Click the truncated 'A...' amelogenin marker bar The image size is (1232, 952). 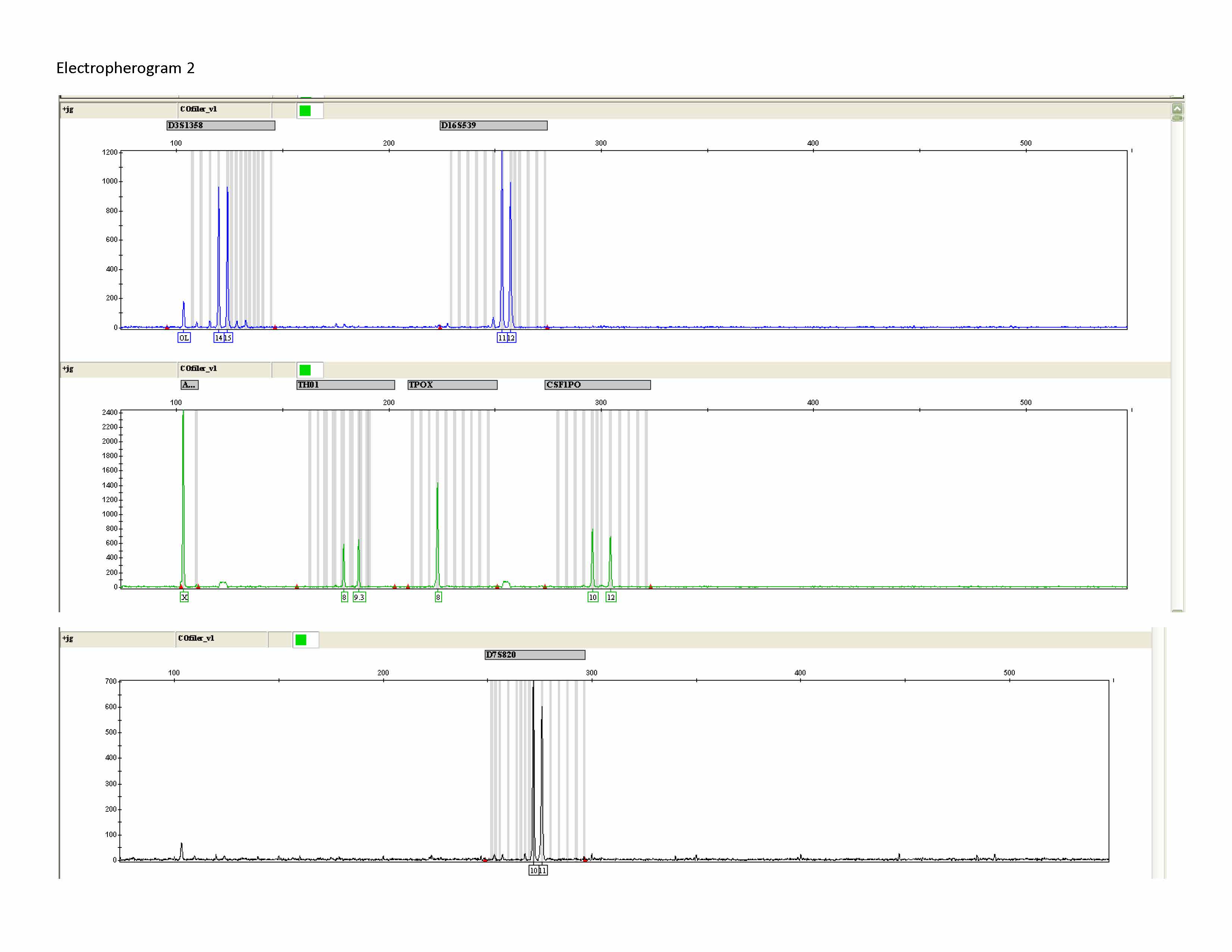tap(189, 385)
